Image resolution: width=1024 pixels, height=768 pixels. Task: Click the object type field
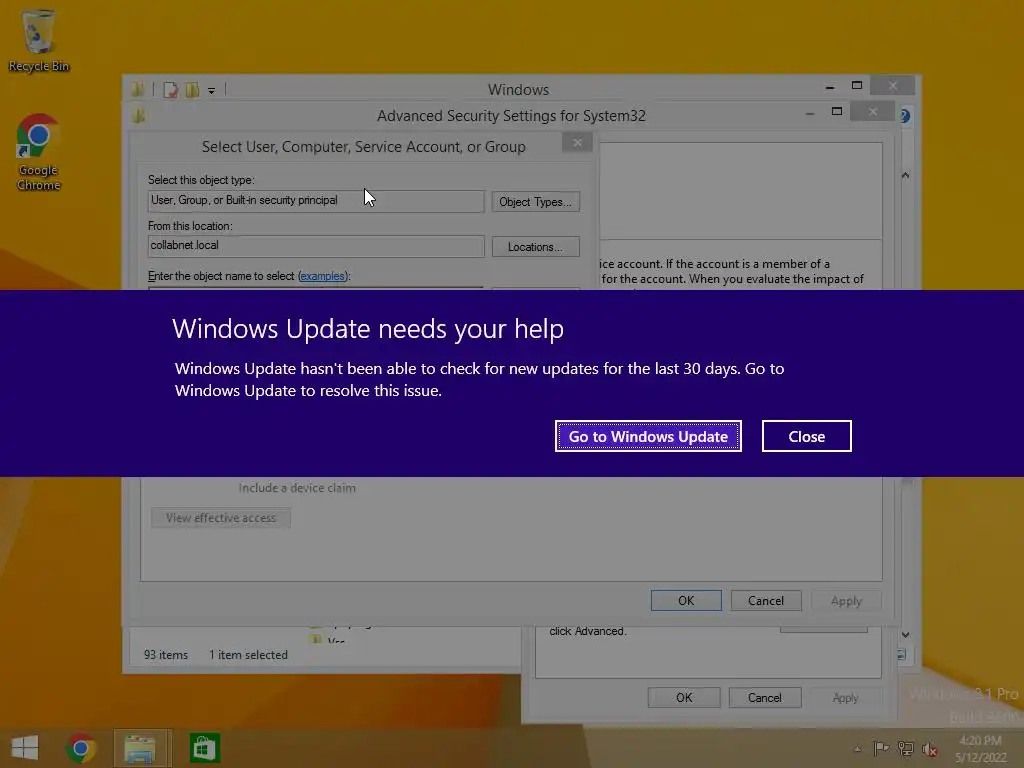click(x=316, y=200)
